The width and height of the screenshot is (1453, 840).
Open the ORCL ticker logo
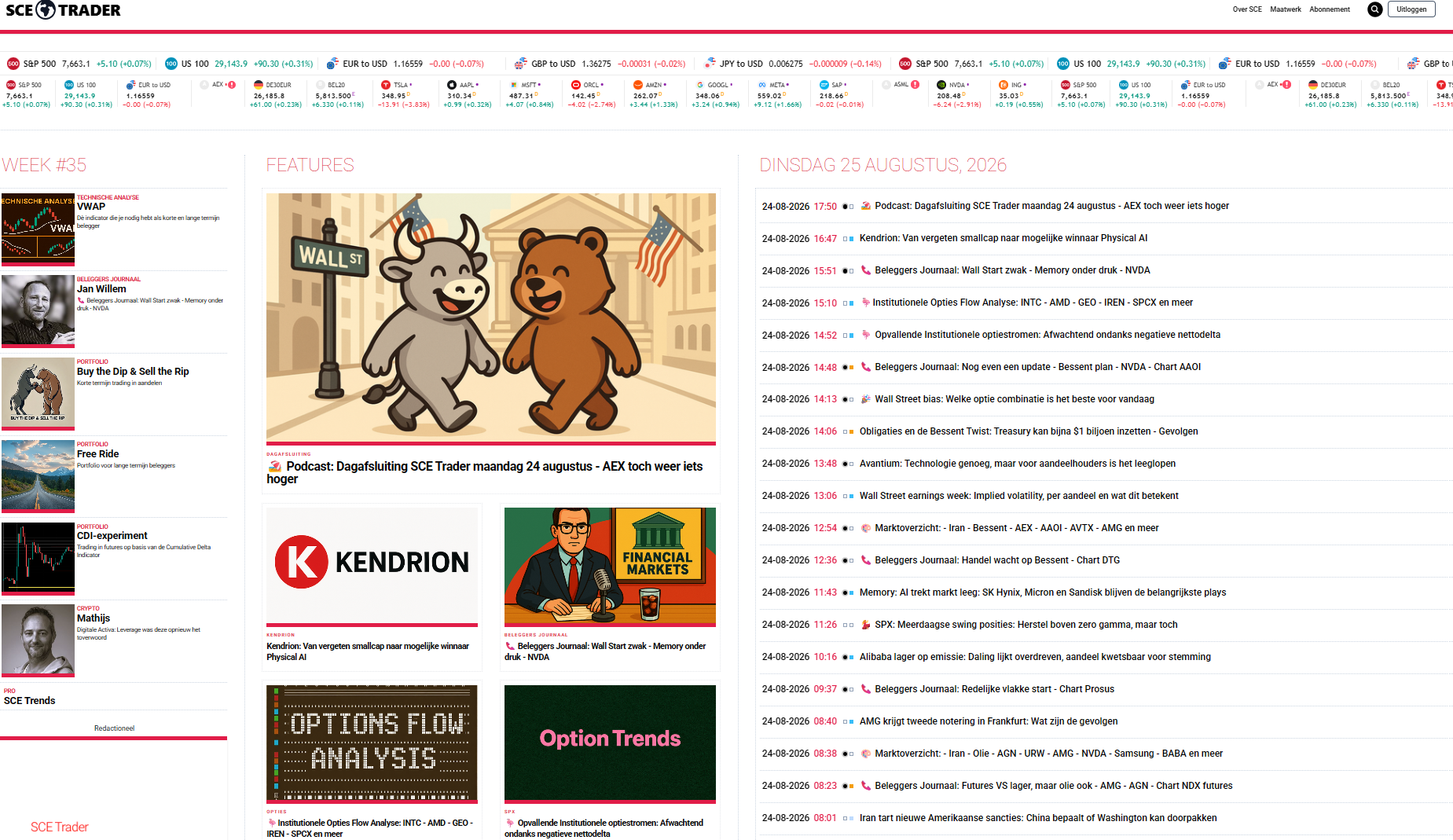[575, 85]
